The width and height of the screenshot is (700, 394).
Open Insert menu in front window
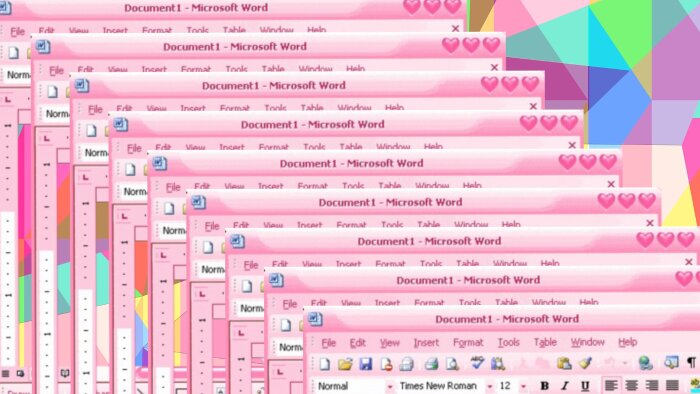[426, 343]
